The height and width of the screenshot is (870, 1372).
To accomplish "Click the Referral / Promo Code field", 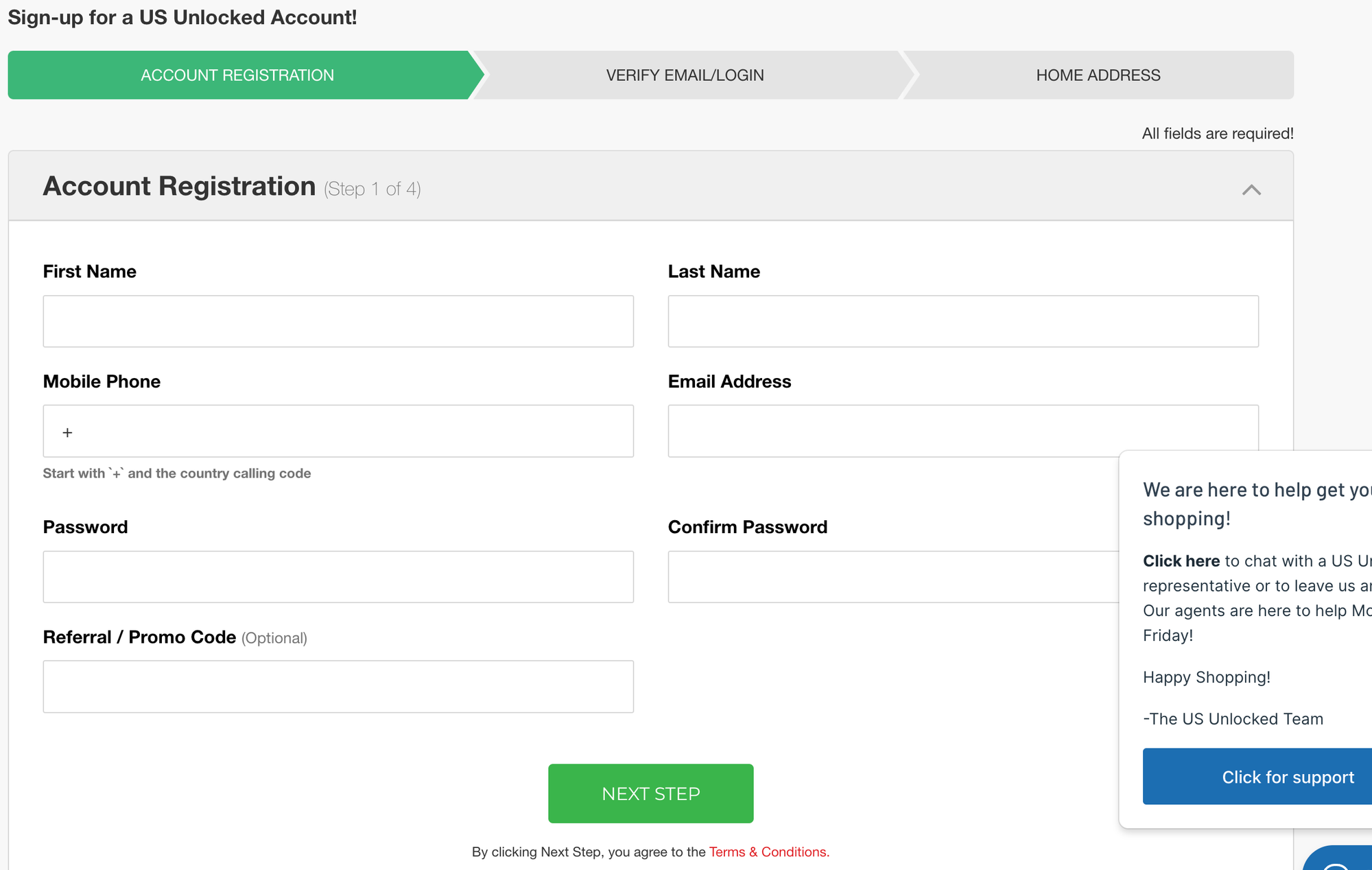I will tap(338, 687).
